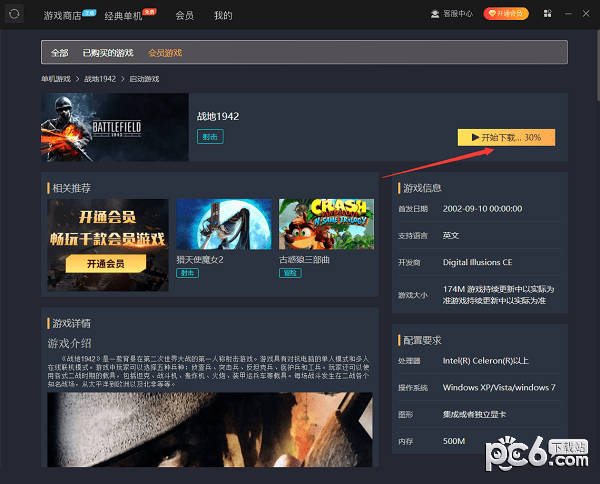
Task: Click the 开始下载... 30% button
Action: point(506,137)
